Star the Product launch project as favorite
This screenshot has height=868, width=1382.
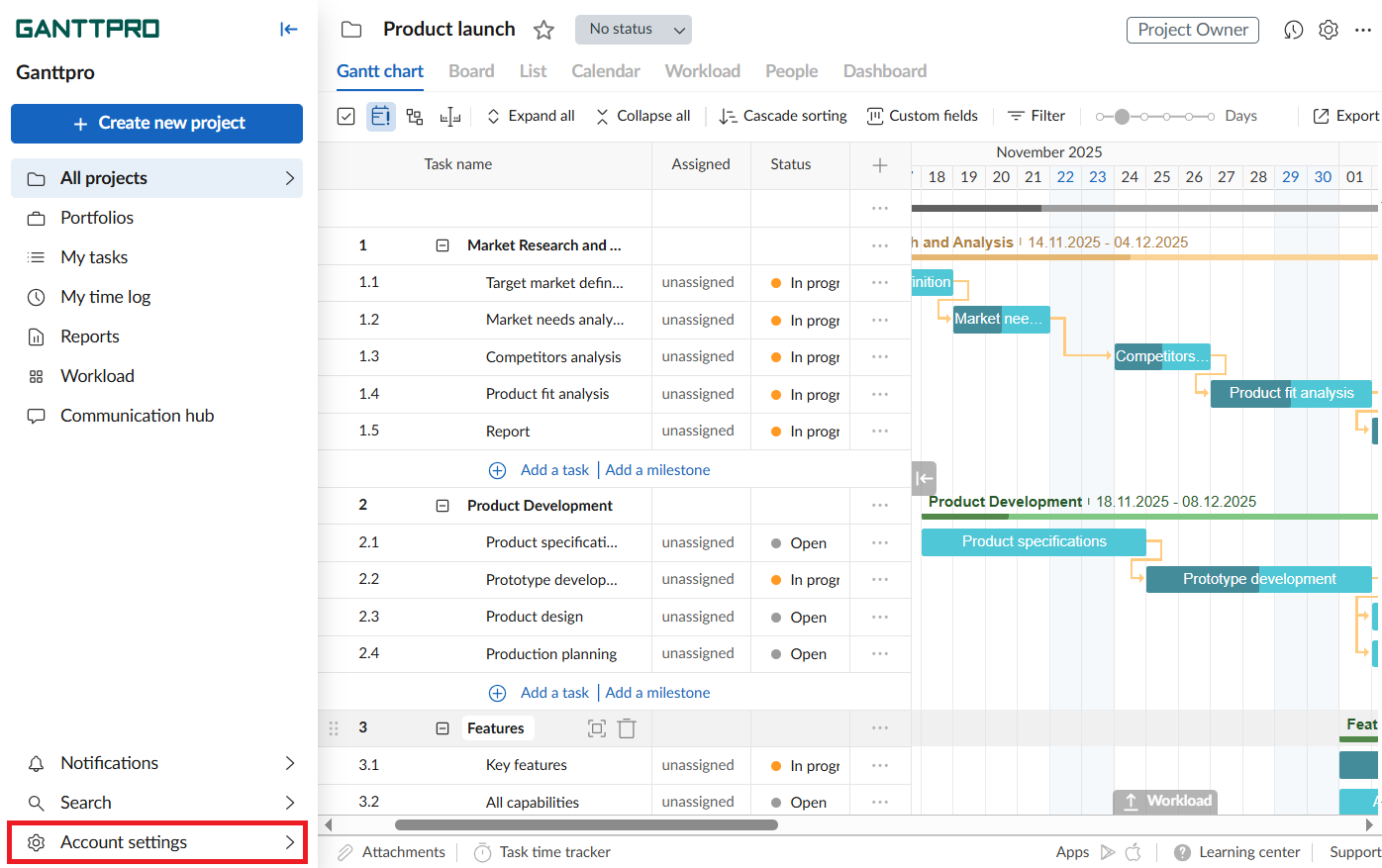click(x=543, y=30)
